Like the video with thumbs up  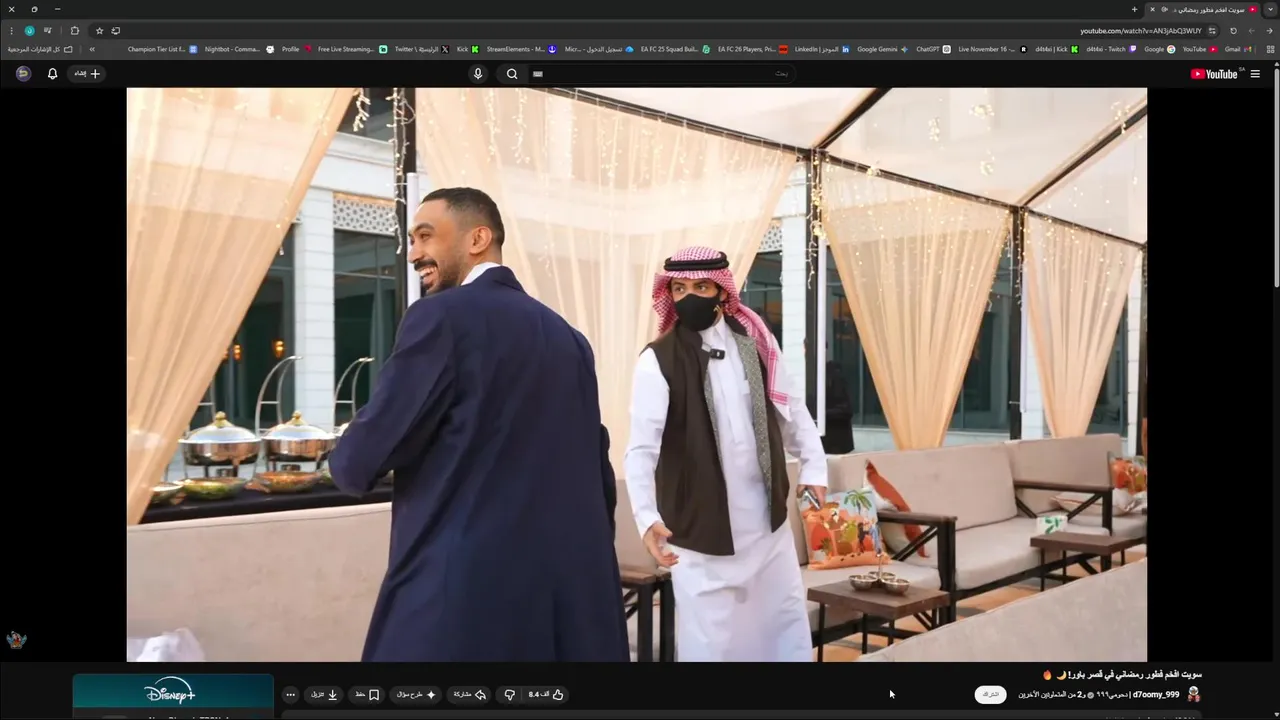(x=547, y=694)
